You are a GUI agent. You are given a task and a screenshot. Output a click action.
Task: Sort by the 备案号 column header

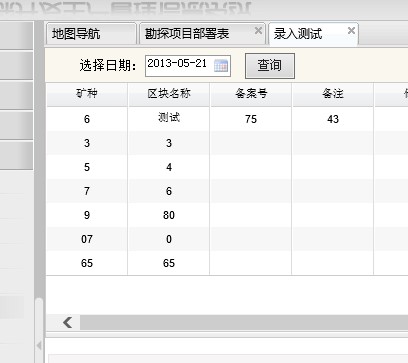pyautogui.click(x=251, y=94)
